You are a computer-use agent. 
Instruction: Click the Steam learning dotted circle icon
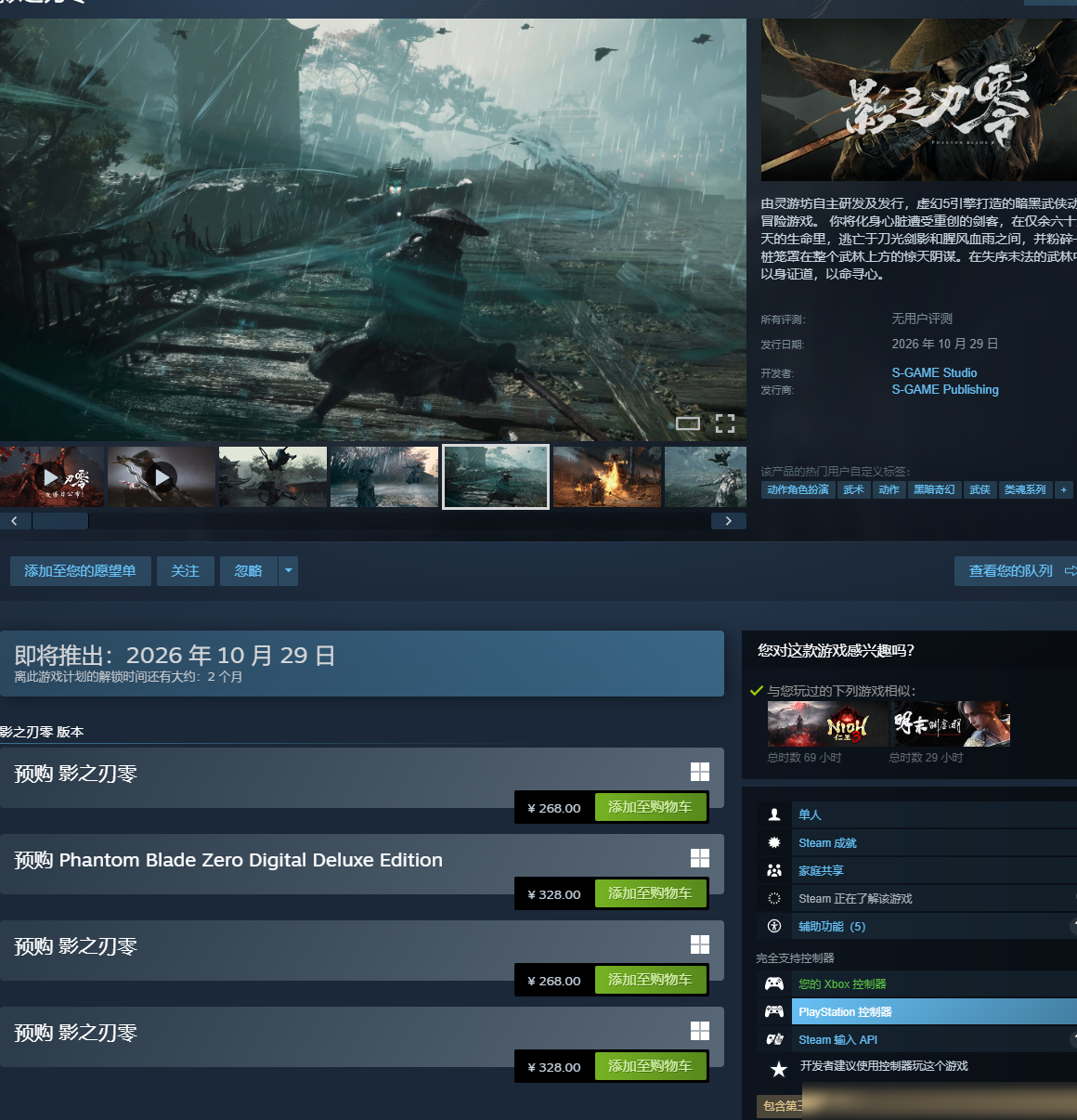(774, 898)
